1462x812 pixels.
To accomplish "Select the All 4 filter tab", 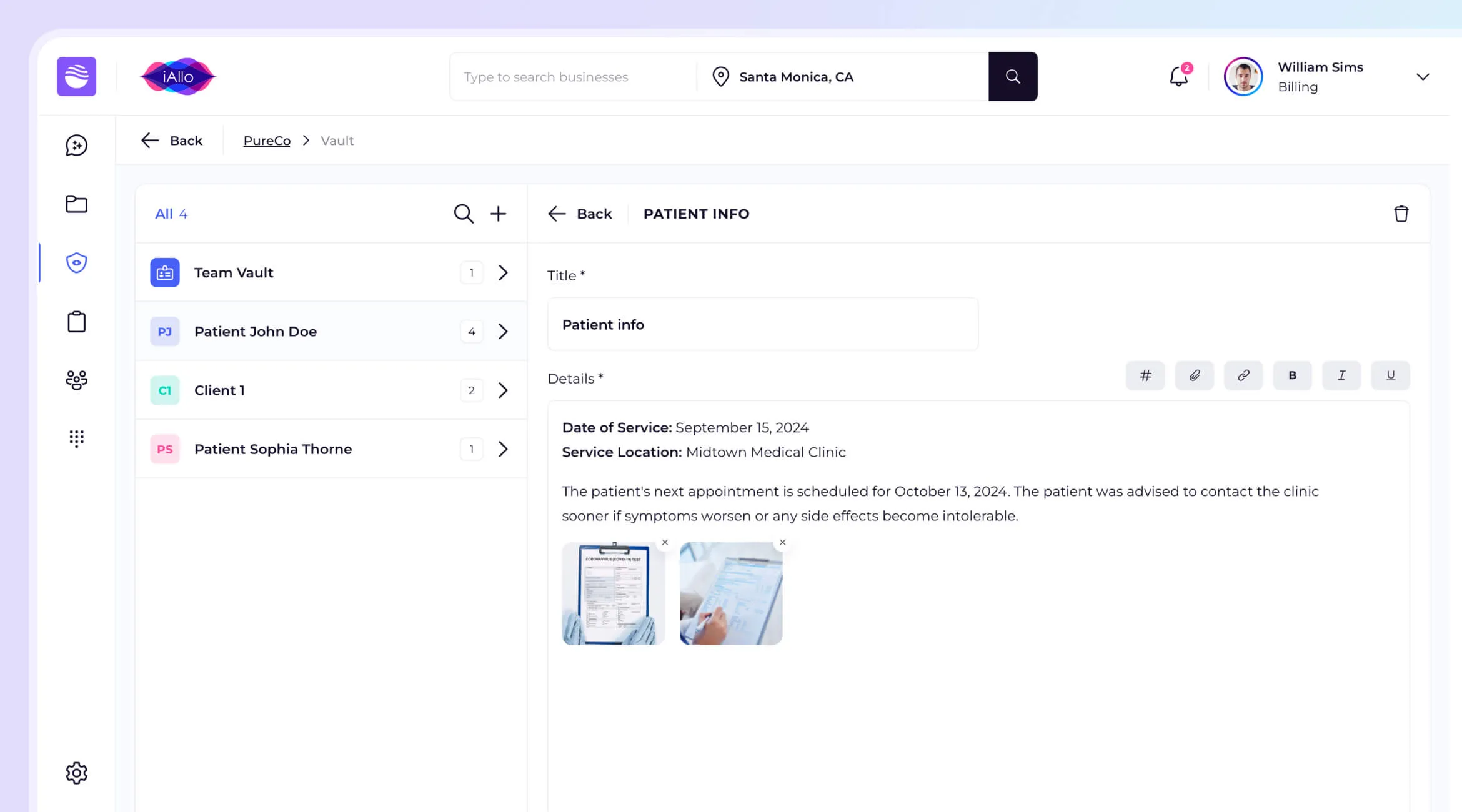I will point(171,214).
